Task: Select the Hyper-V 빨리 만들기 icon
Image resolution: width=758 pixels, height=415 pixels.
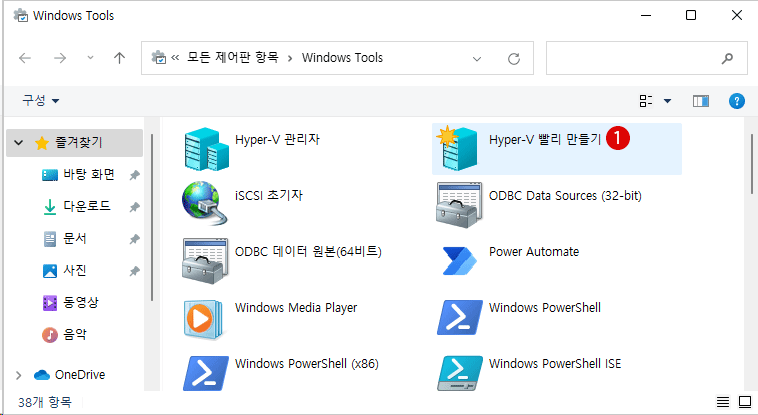Action: point(457,148)
